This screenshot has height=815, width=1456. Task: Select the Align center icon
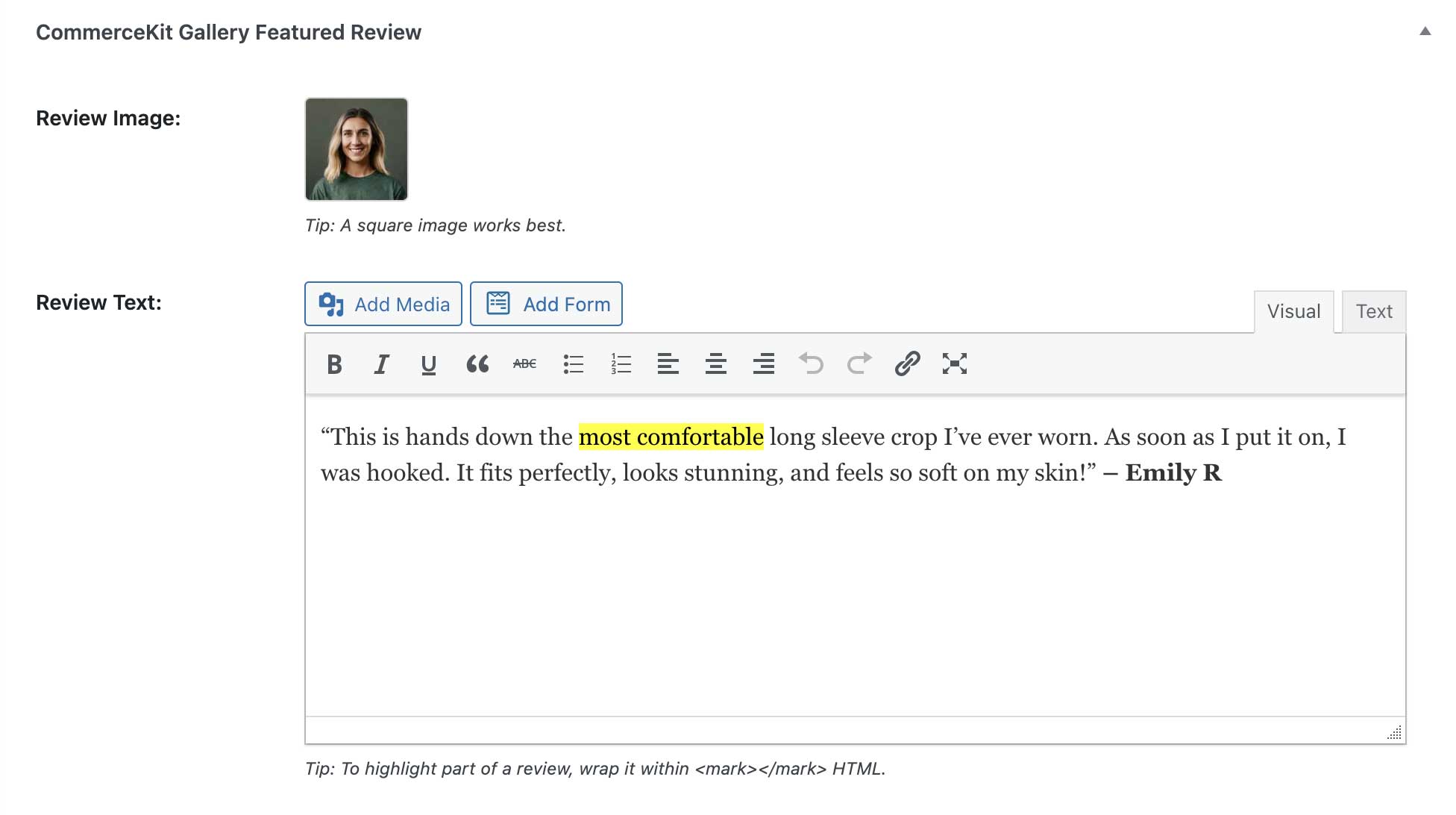716,363
